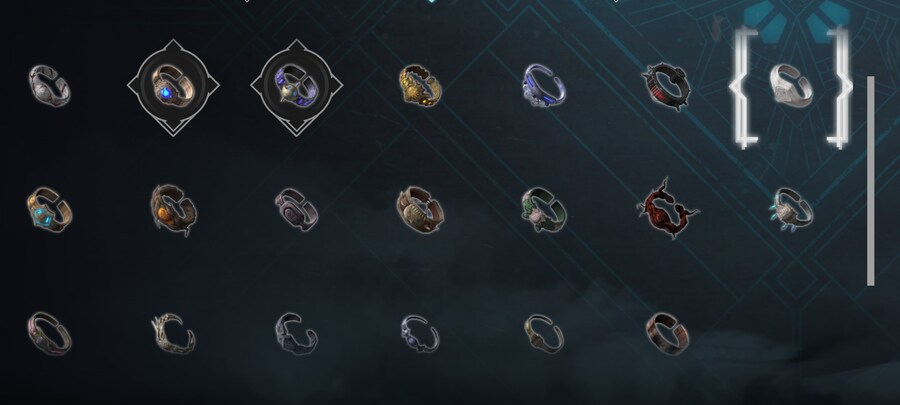
Task: Pick the dark ring with orange stone
Action: click(173, 210)
